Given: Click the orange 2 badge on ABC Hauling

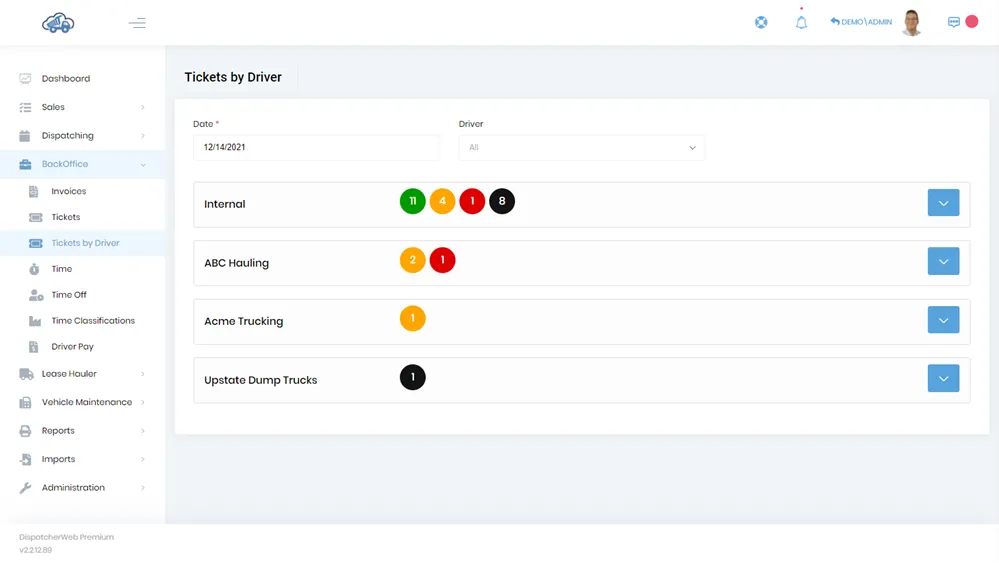Looking at the screenshot, I should coord(412,260).
